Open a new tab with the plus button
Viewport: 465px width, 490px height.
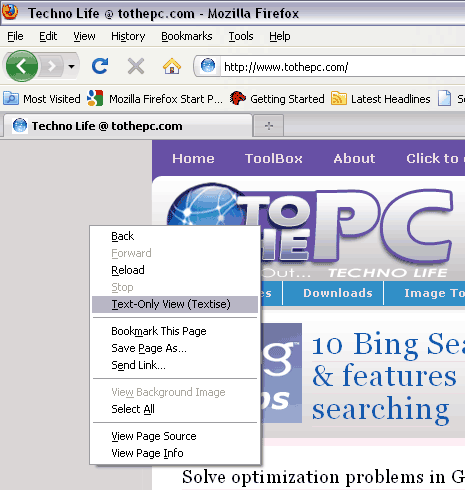coord(269,126)
